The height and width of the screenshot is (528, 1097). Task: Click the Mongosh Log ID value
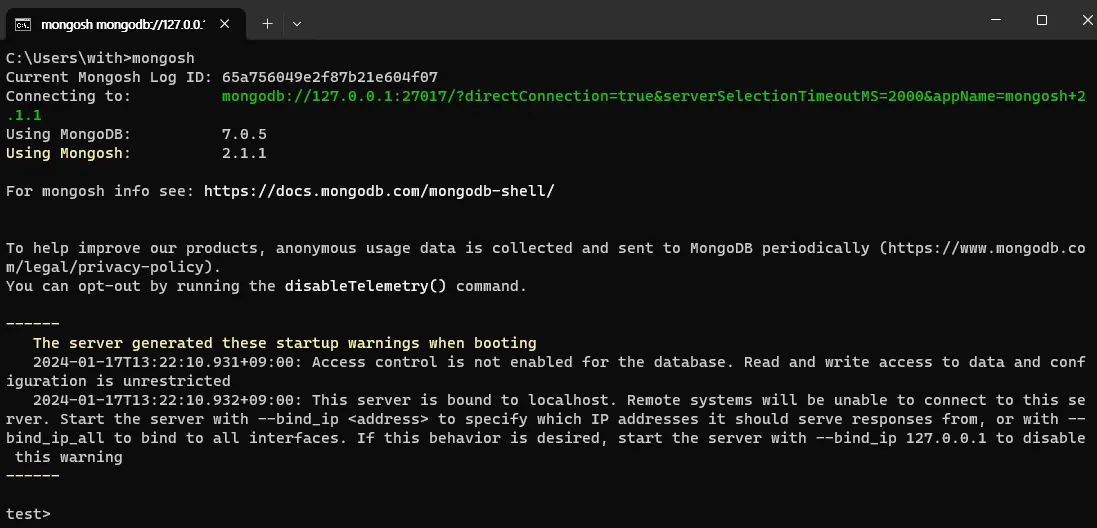point(329,77)
